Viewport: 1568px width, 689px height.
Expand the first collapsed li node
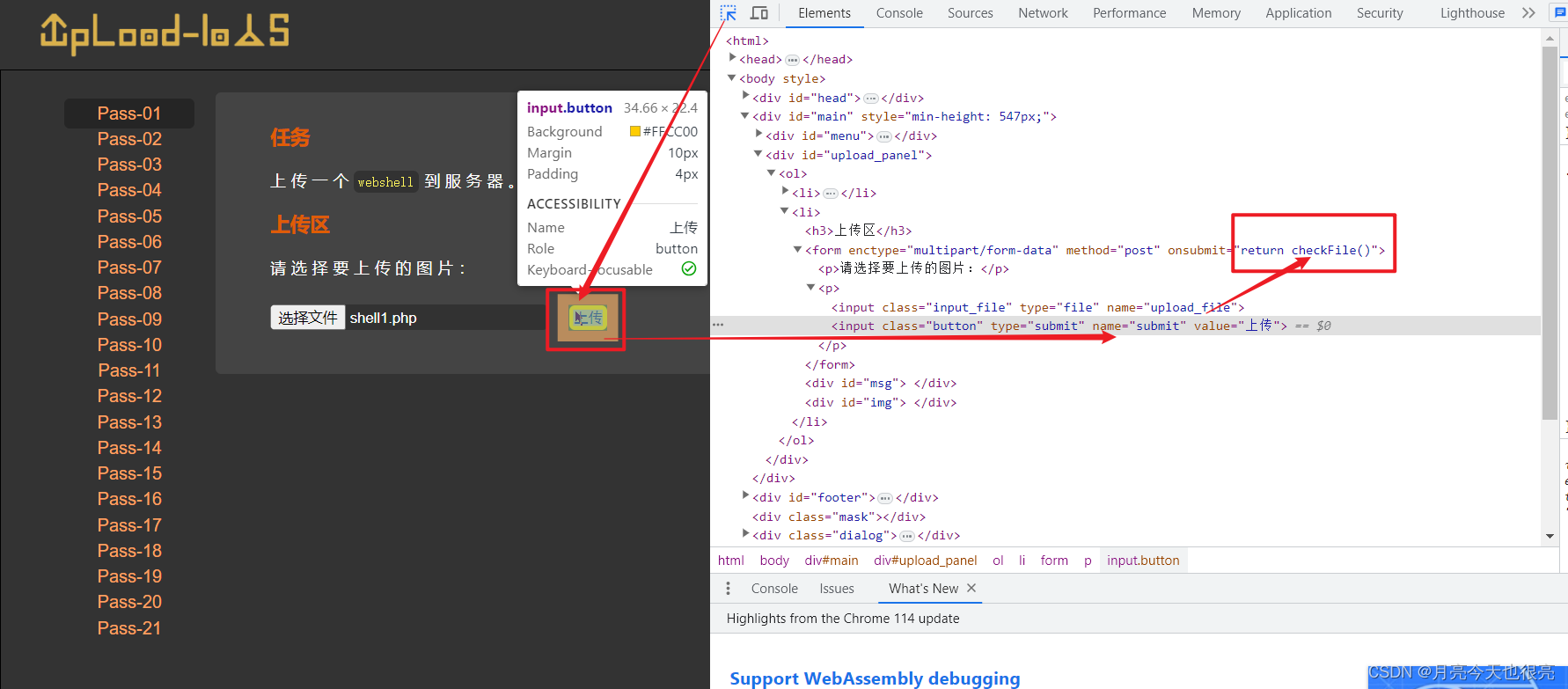(x=785, y=191)
